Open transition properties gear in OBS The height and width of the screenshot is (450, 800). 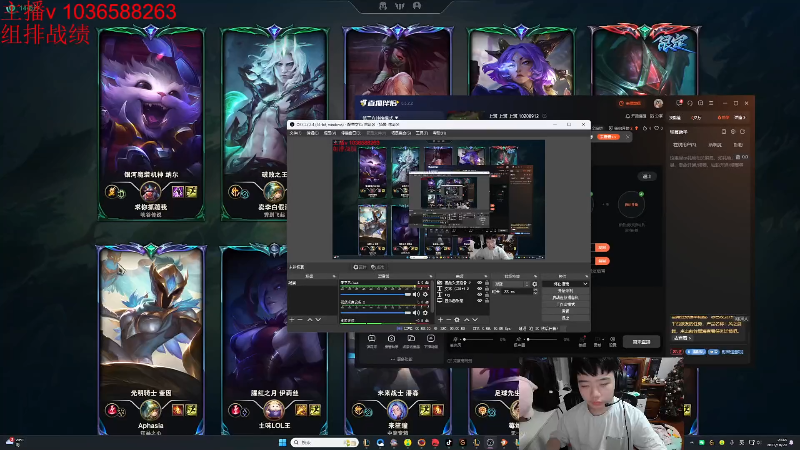[535, 284]
